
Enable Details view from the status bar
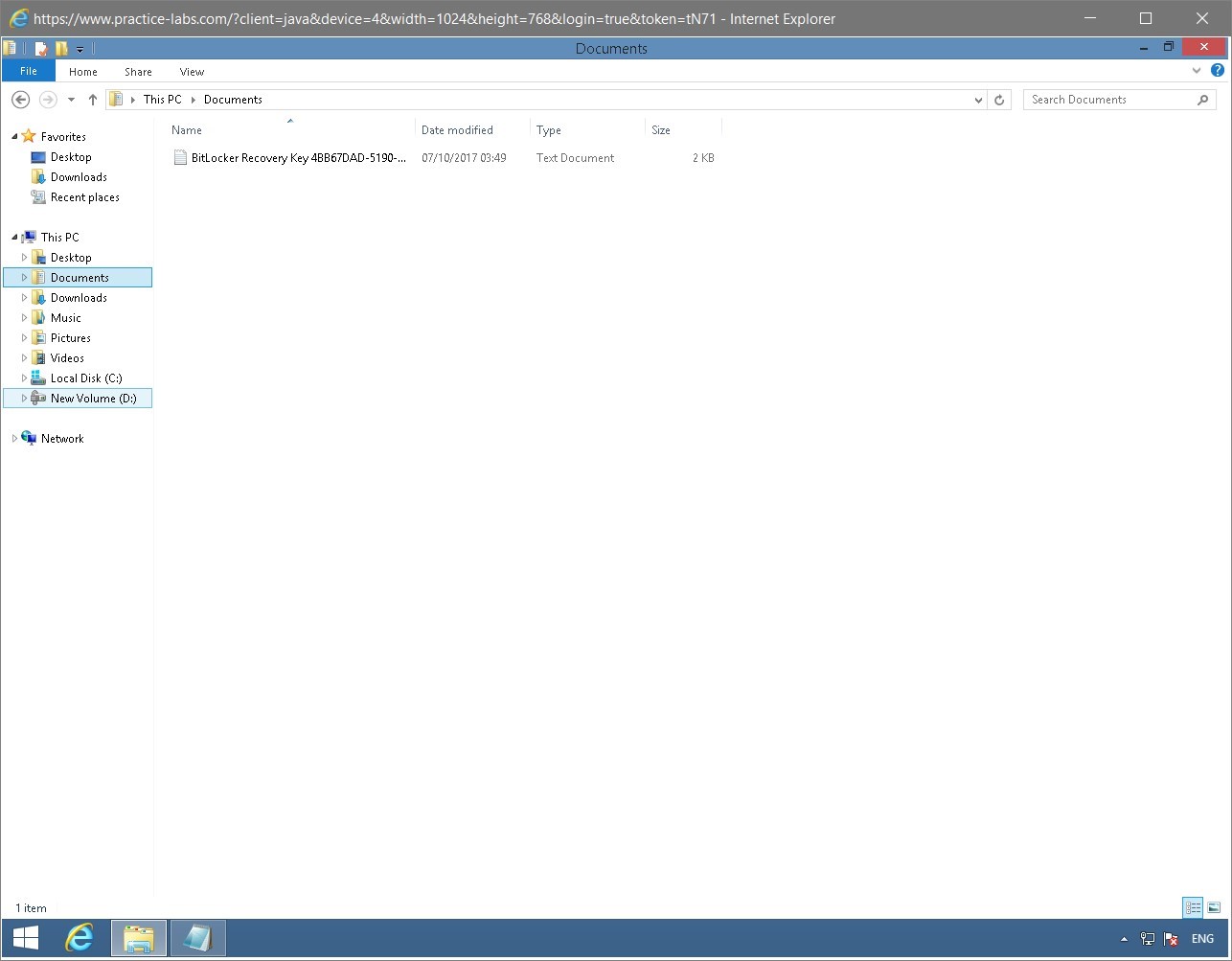(1193, 907)
